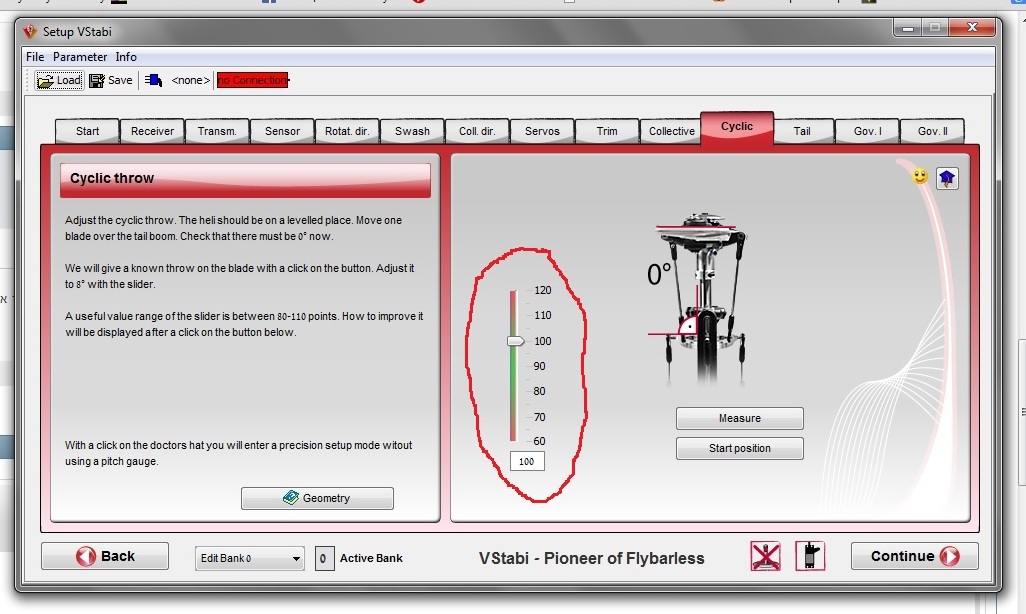1026x614 pixels.
Task: Click the Measure button
Action: pos(739,418)
